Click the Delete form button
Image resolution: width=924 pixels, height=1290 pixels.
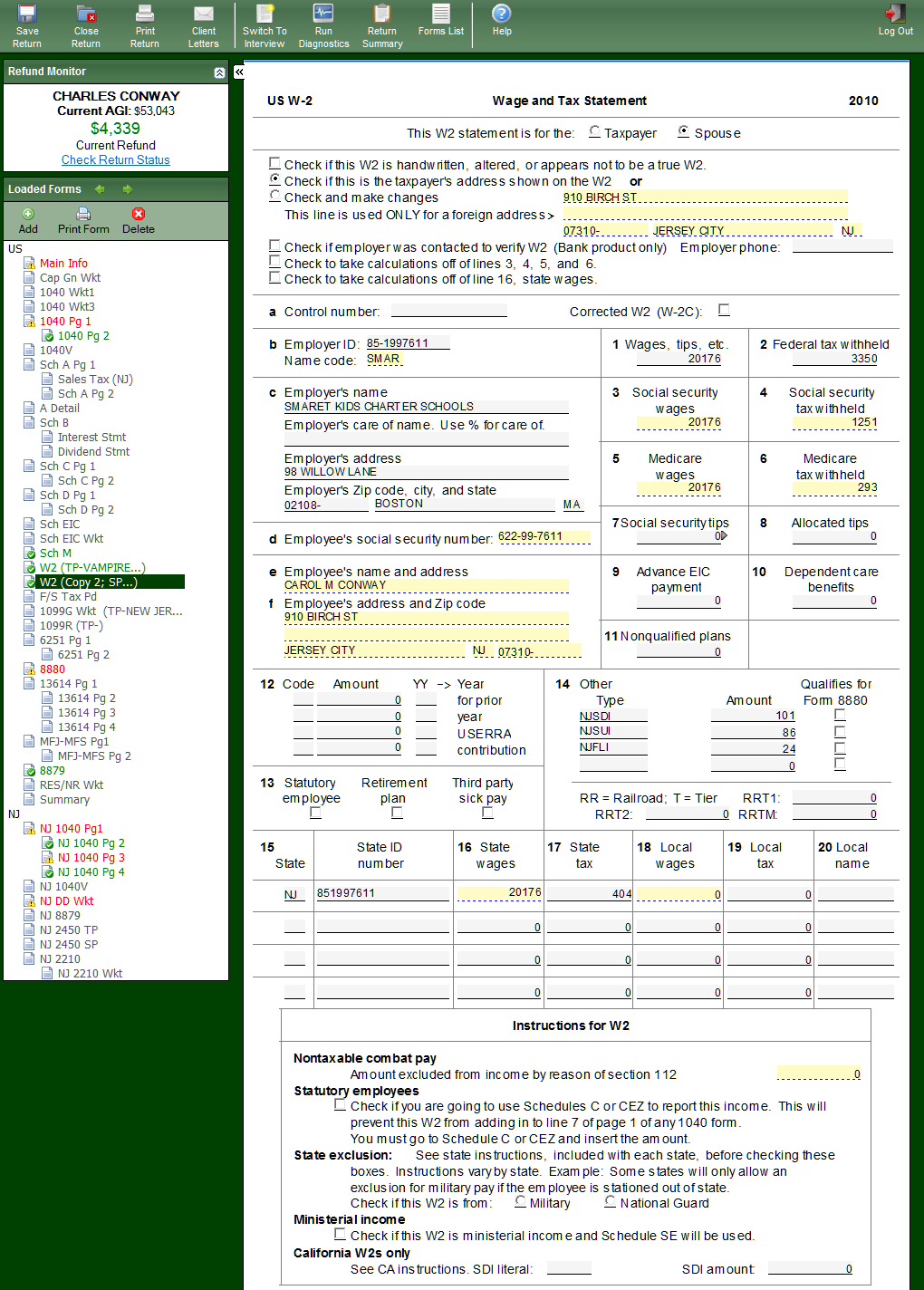click(138, 220)
